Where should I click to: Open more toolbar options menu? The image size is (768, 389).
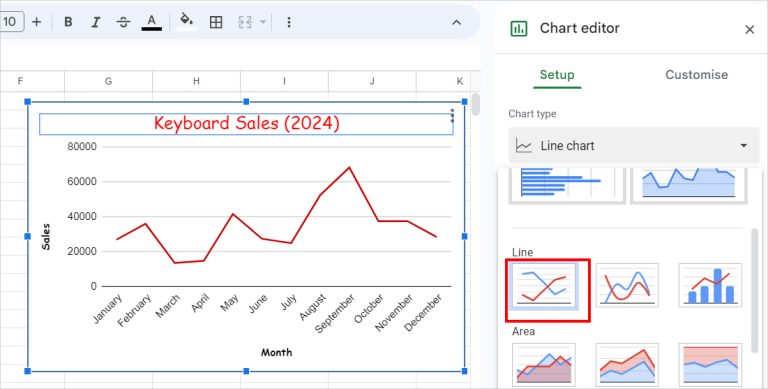coord(289,22)
